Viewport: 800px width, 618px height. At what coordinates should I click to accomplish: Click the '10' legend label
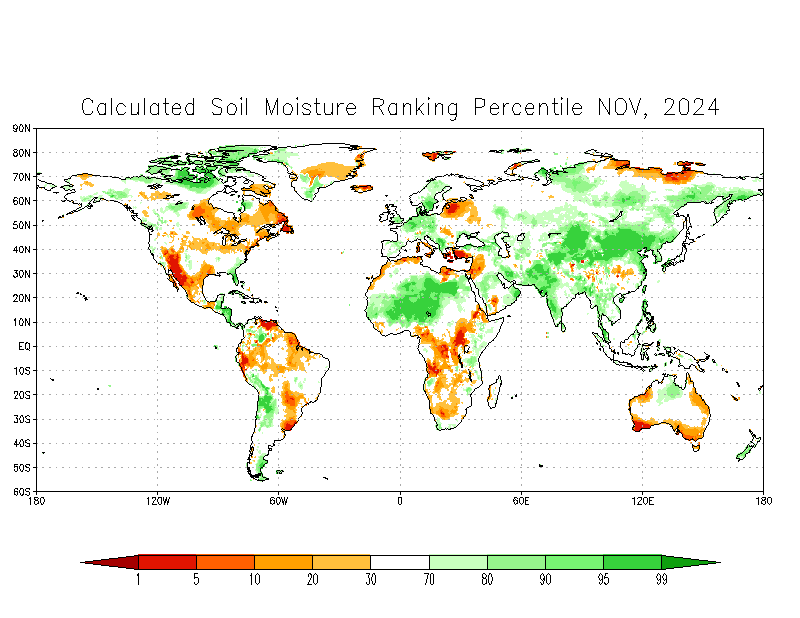coord(255,580)
